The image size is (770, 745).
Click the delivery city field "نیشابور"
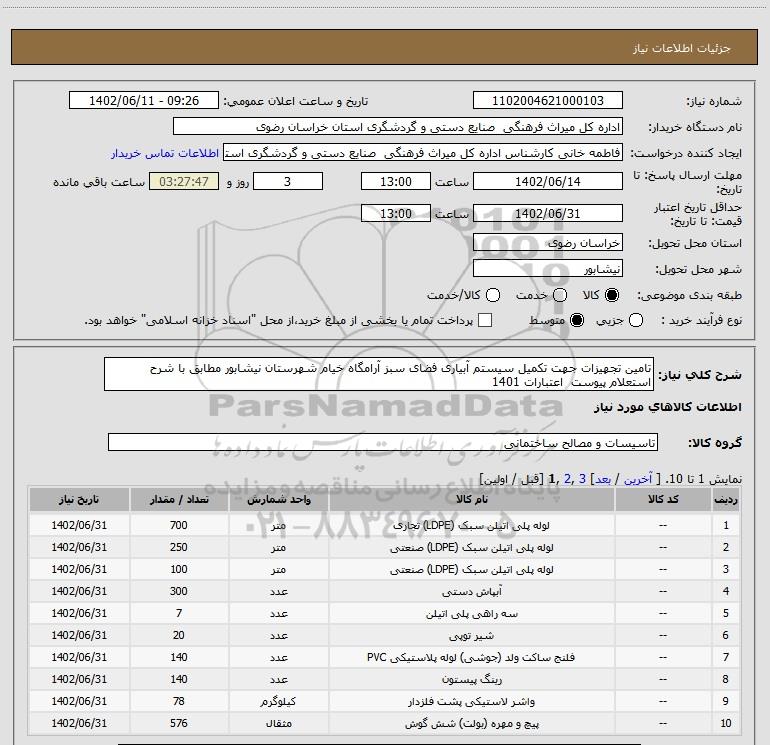(x=546, y=269)
